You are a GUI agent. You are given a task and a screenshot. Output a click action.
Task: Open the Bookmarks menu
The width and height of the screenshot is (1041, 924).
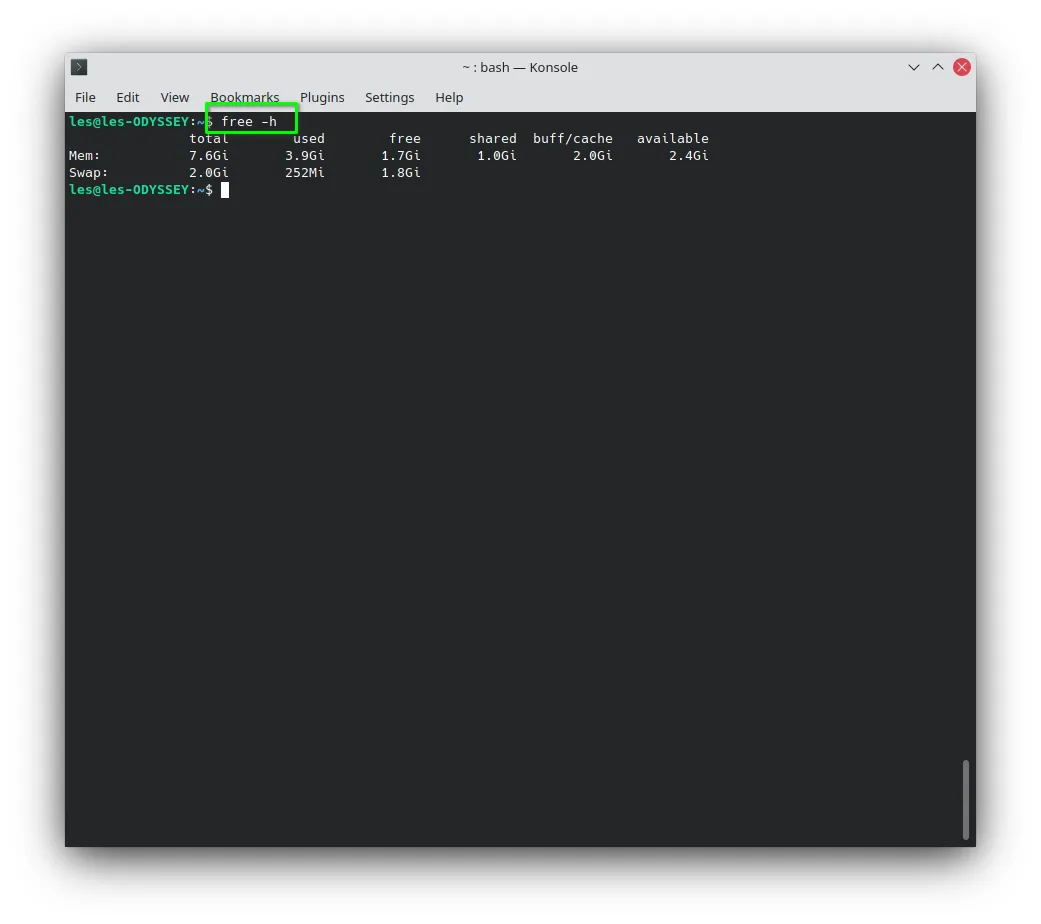tap(244, 98)
